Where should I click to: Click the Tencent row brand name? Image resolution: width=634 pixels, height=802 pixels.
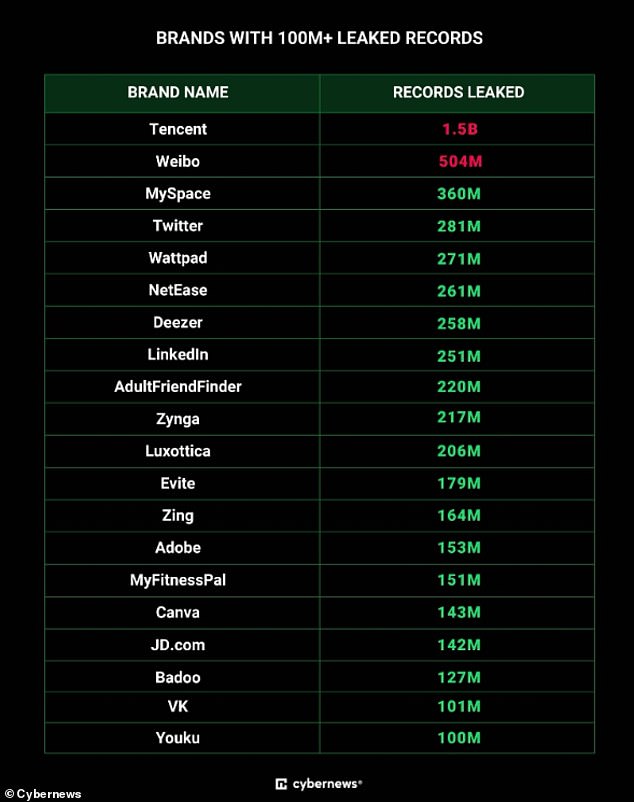click(178, 129)
